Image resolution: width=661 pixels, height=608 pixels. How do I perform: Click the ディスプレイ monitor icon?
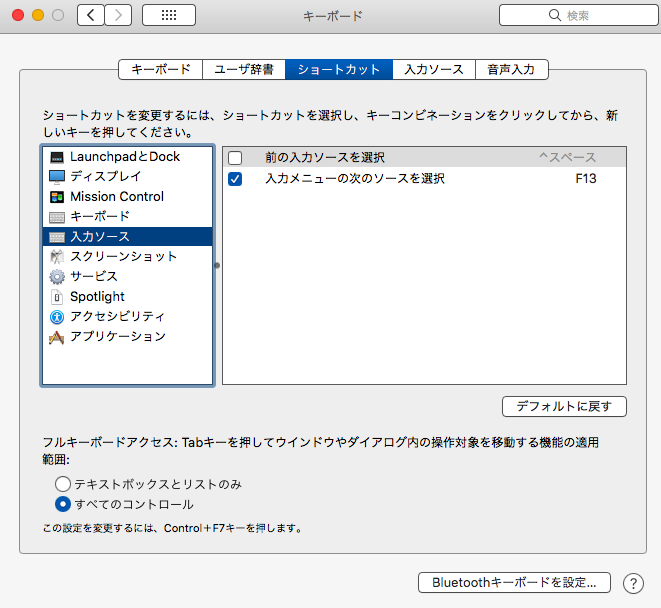point(57,177)
